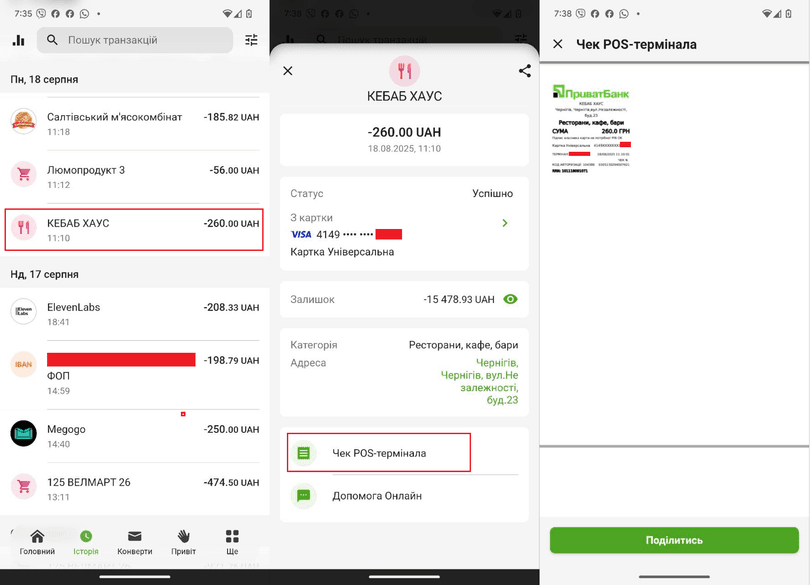810x585 pixels.
Task: Open the statistics chart icon
Action: 18,40
